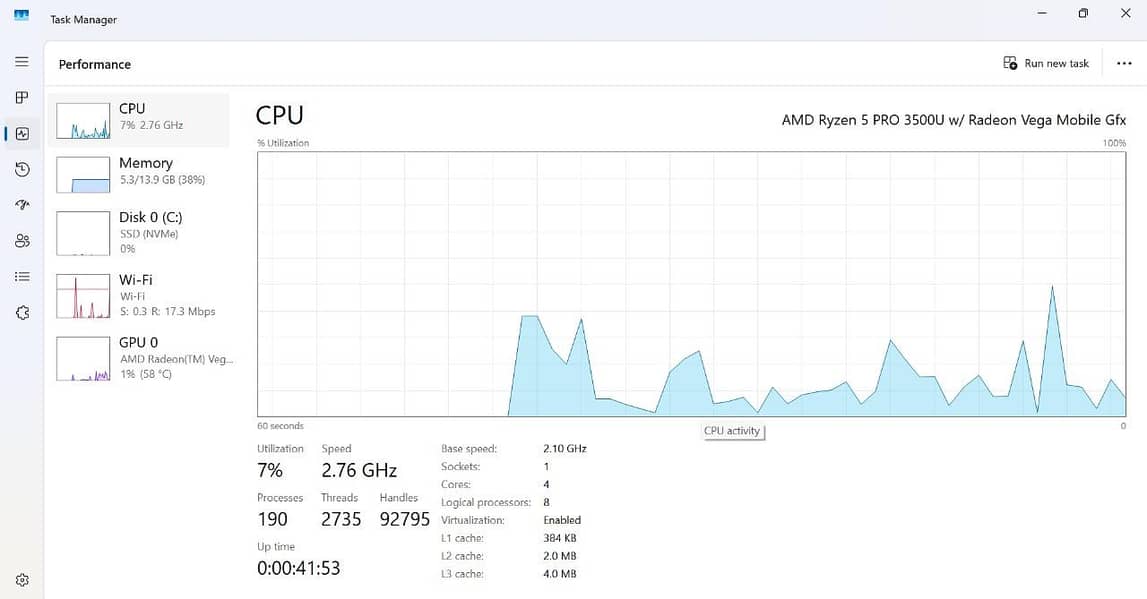The height and width of the screenshot is (599, 1147).
Task: Open the navigation hamburger menu
Action: point(22,62)
